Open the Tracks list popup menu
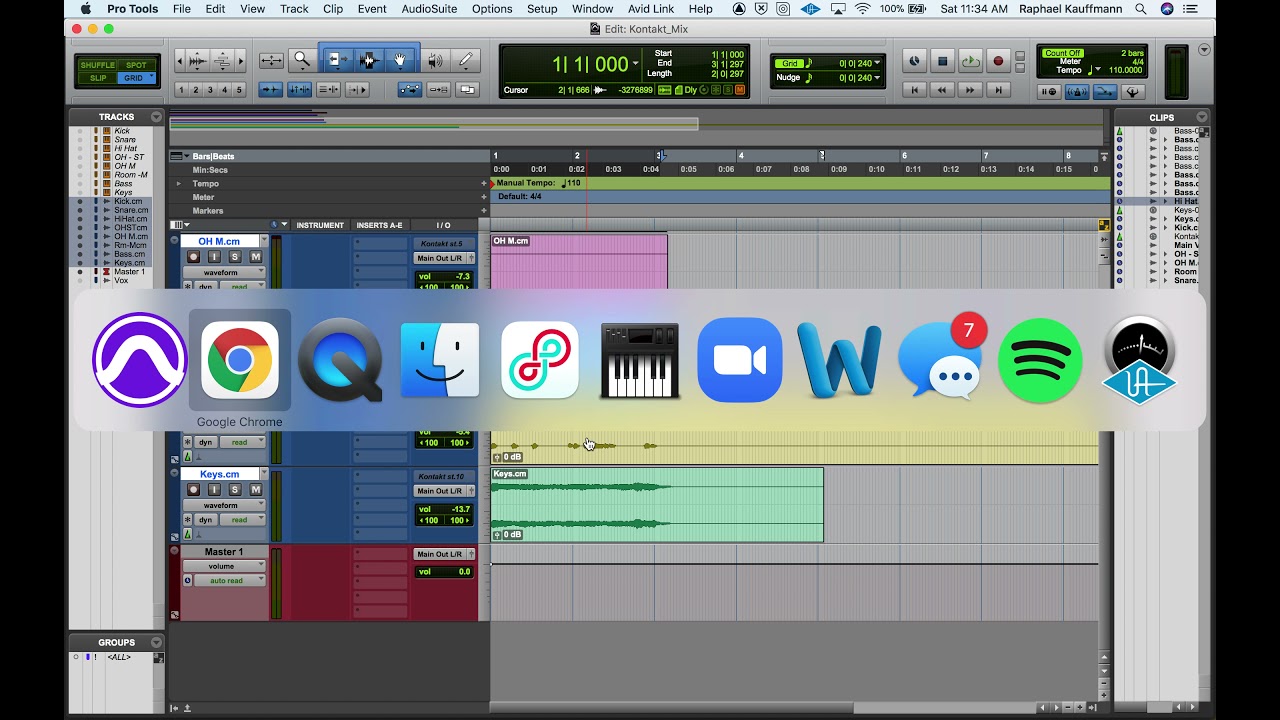This screenshot has height=720, width=1280. 156,117
